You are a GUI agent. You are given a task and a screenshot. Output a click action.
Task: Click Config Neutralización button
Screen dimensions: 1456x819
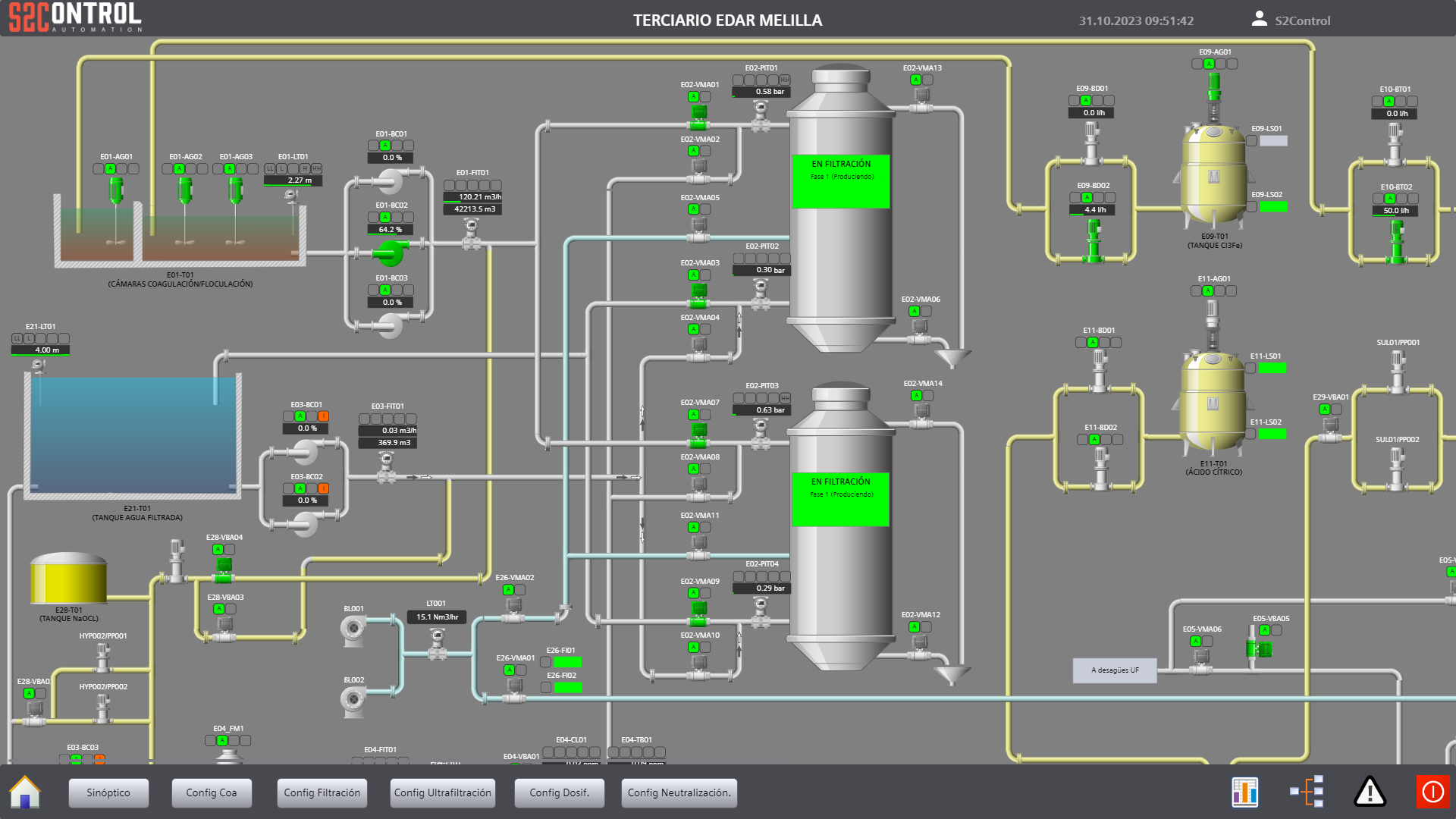(679, 792)
